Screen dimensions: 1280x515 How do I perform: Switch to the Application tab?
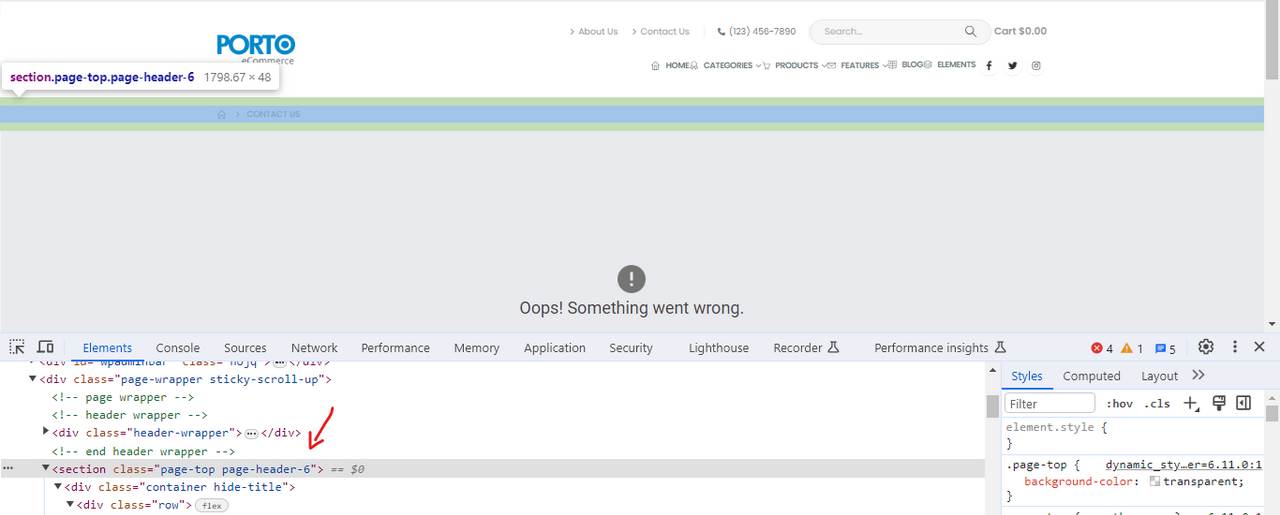pyautogui.click(x=554, y=348)
